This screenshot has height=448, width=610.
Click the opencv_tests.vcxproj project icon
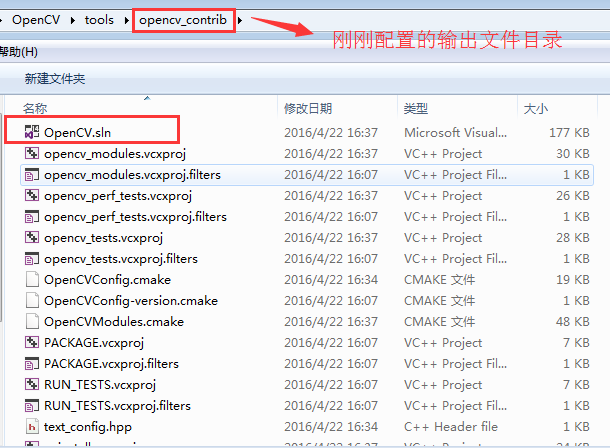[x=32, y=237]
